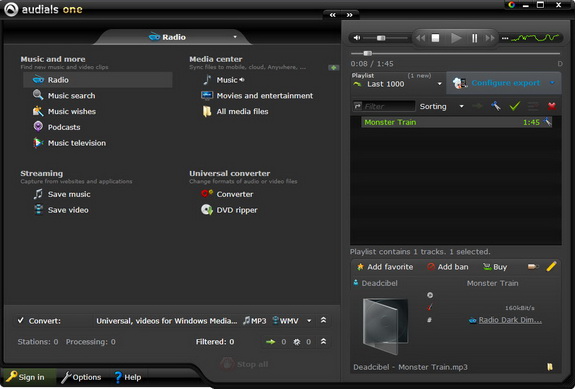Viewport: 575px width, 389px height.
Task: Click the edit tags tool icon in playlist toolbar
Action: (496, 106)
